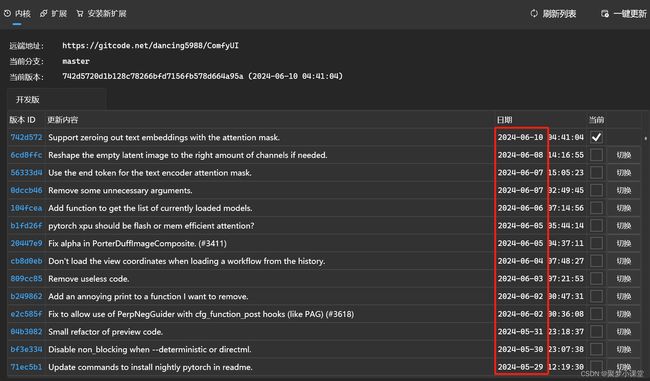Click the refresh icon beside 刷新列表

[x=534, y=13]
